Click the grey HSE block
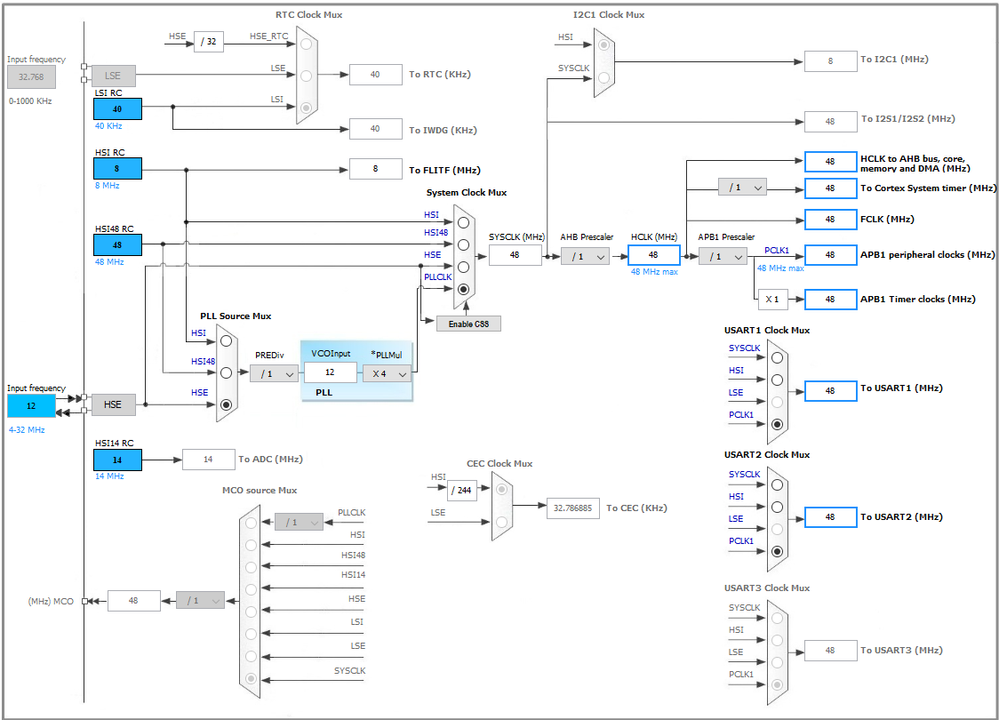 [113, 405]
